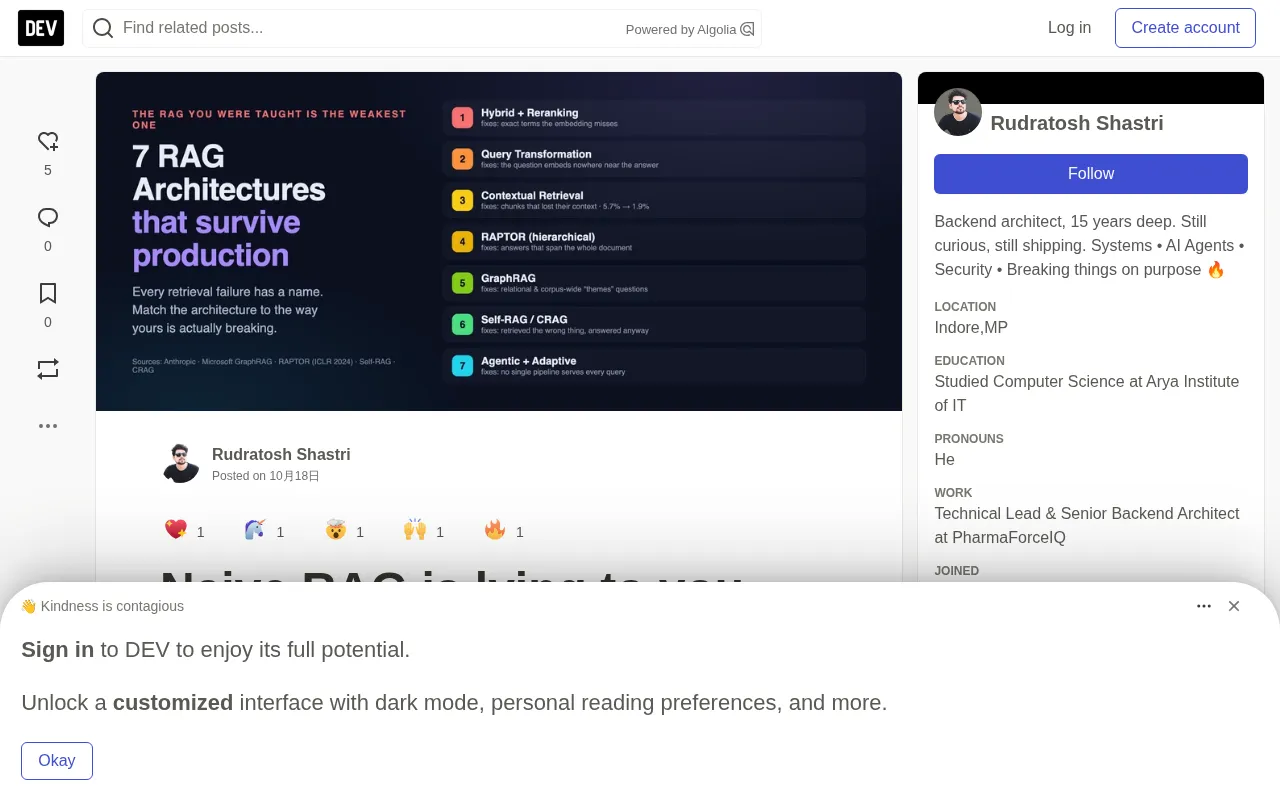
Task: Open the Log in link
Action: coord(1069,28)
